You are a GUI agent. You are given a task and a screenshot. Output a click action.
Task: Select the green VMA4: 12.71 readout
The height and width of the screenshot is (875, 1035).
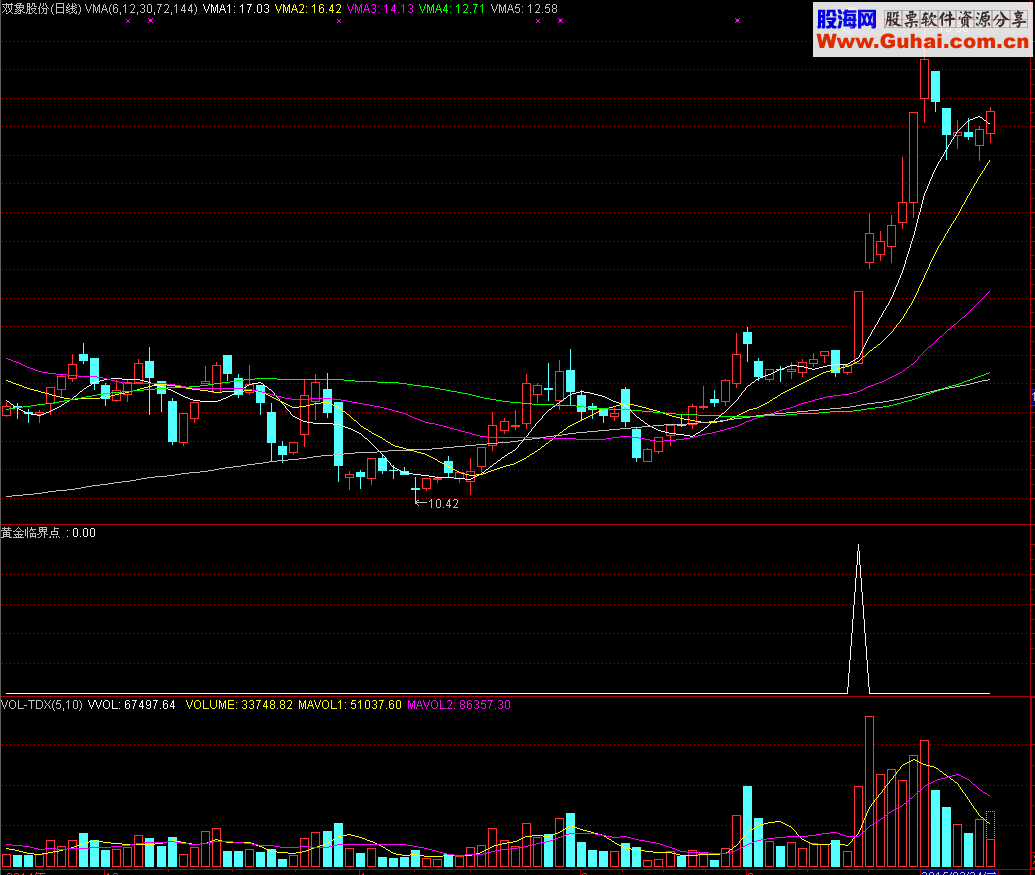[x=452, y=9]
